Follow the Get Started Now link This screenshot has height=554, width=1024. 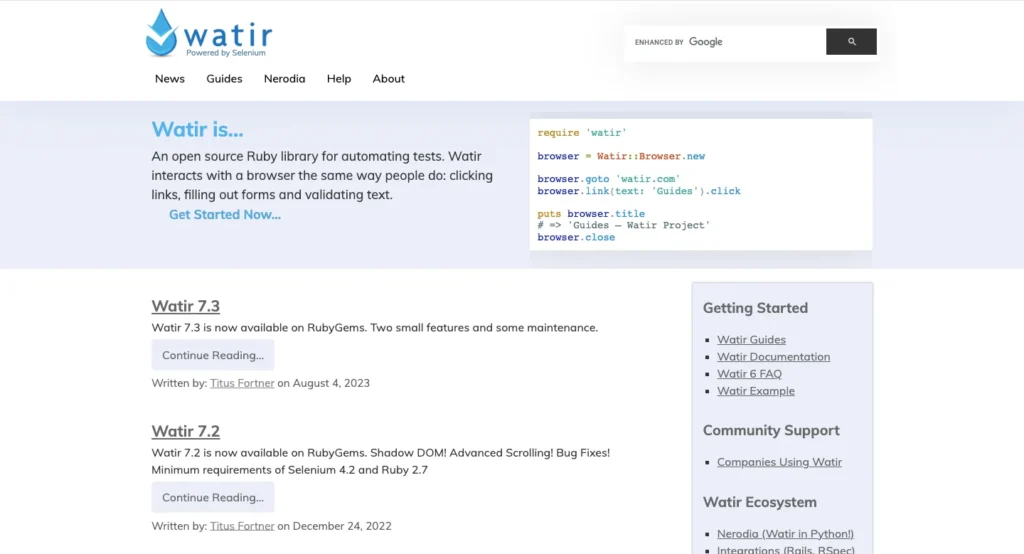pos(225,214)
